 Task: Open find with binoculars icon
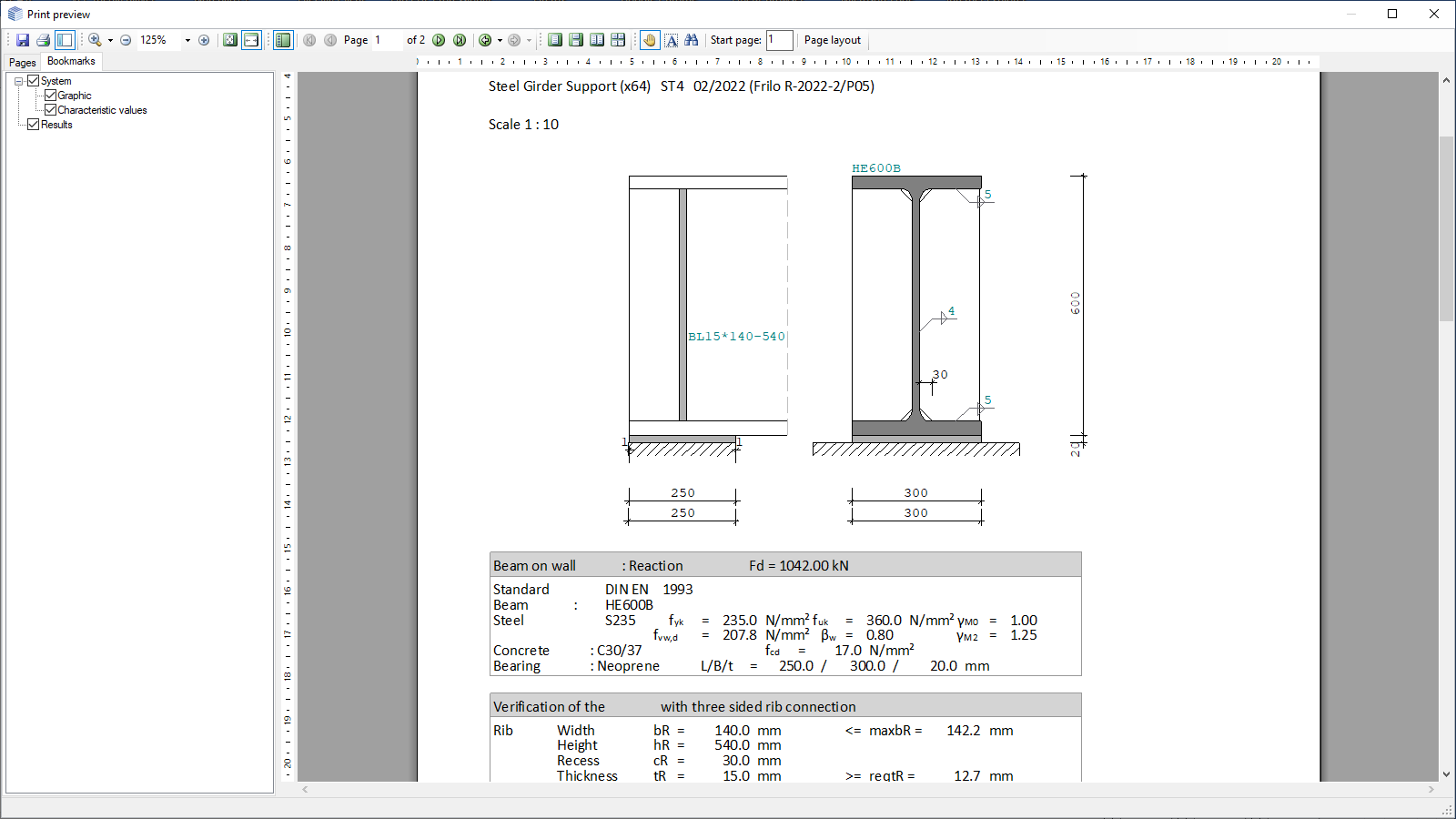click(692, 40)
